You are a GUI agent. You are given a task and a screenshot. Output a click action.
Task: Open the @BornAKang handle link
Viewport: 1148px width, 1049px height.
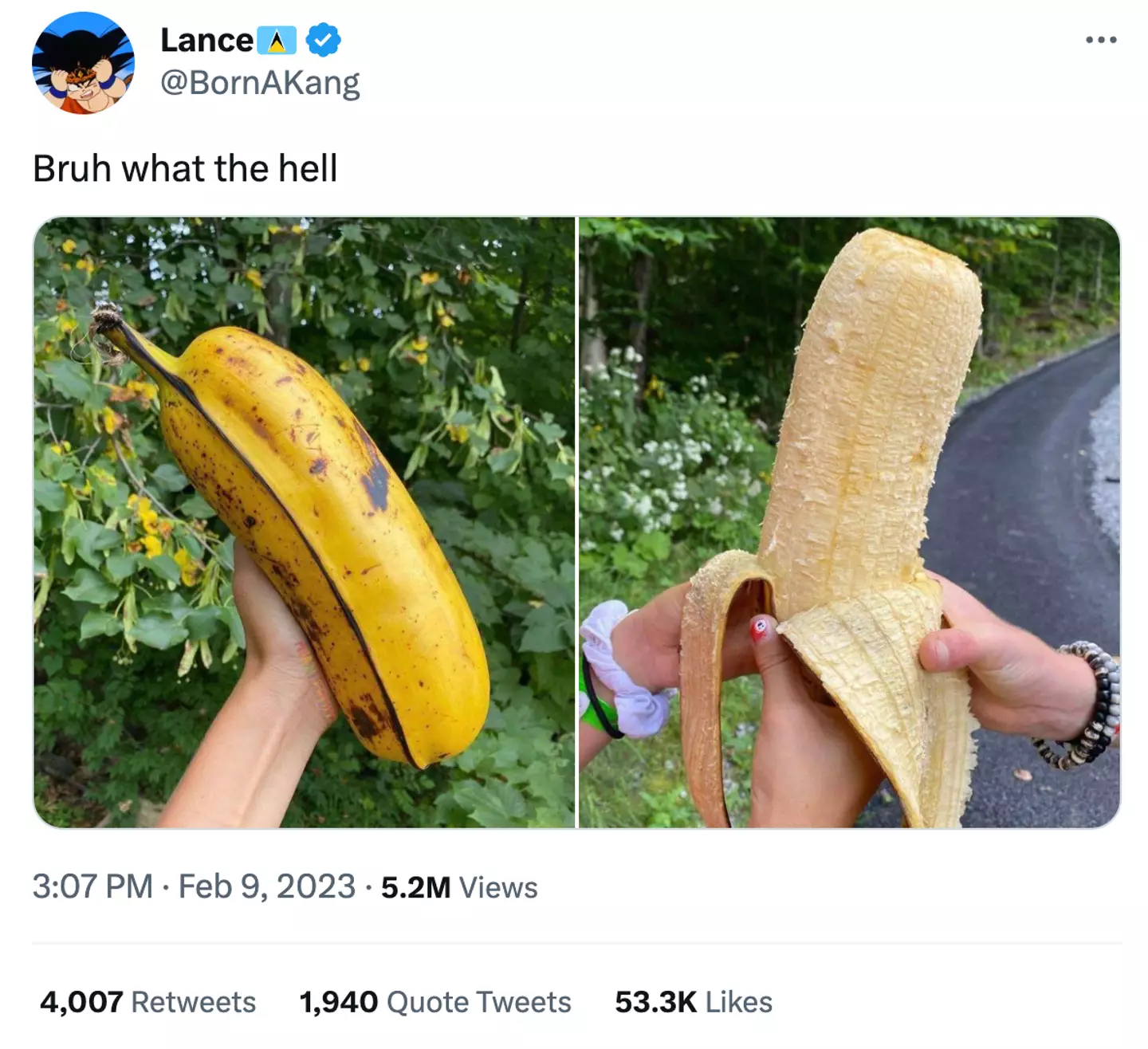pyautogui.click(x=260, y=82)
